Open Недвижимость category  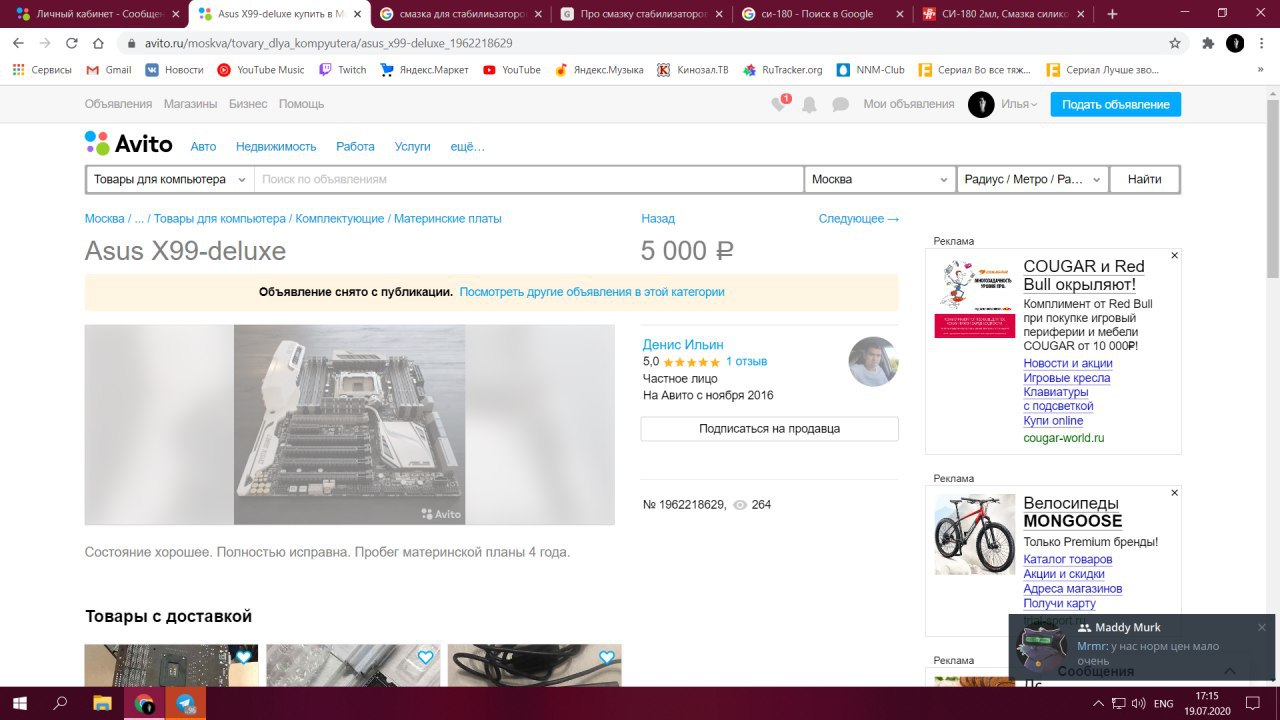[x=276, y=146]
